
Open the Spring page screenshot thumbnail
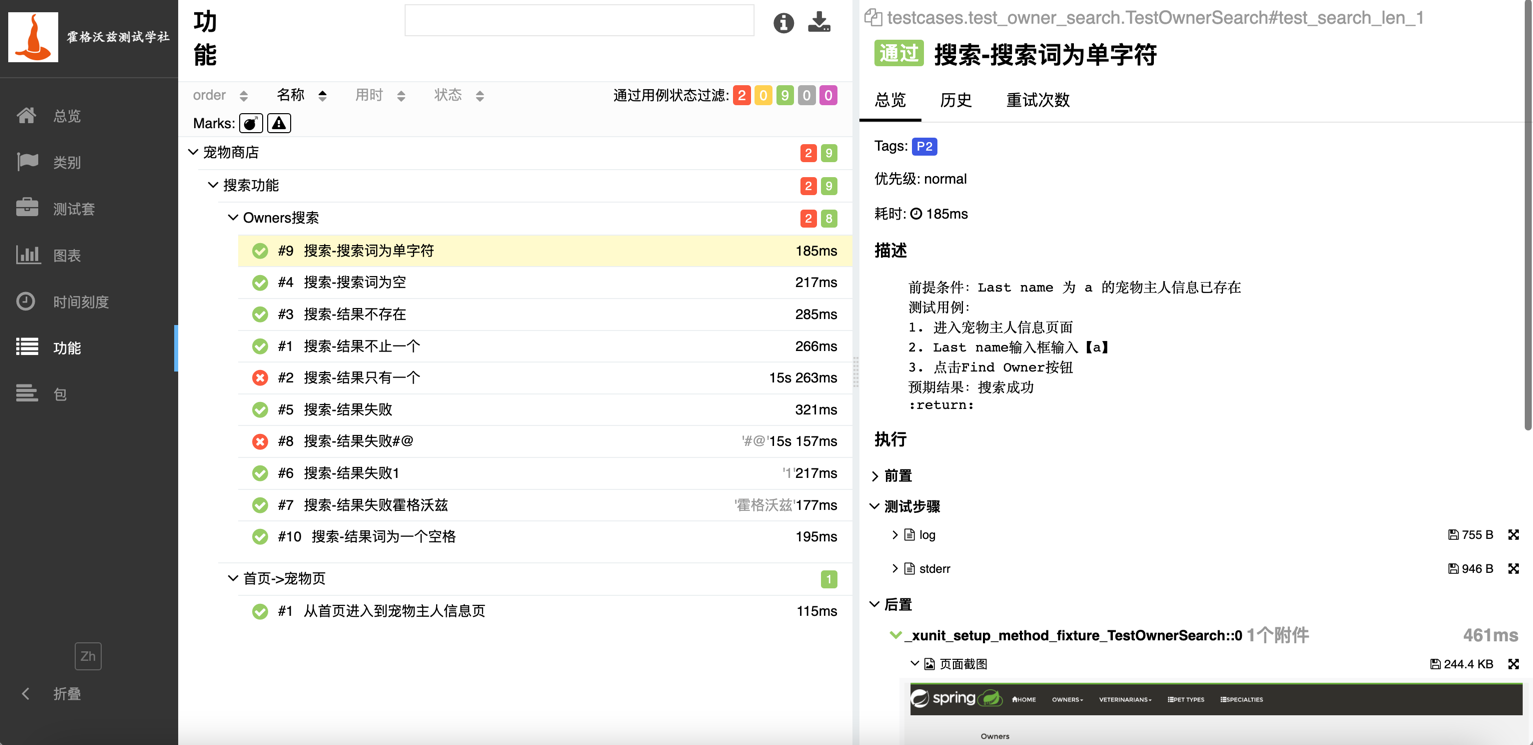1215,714
